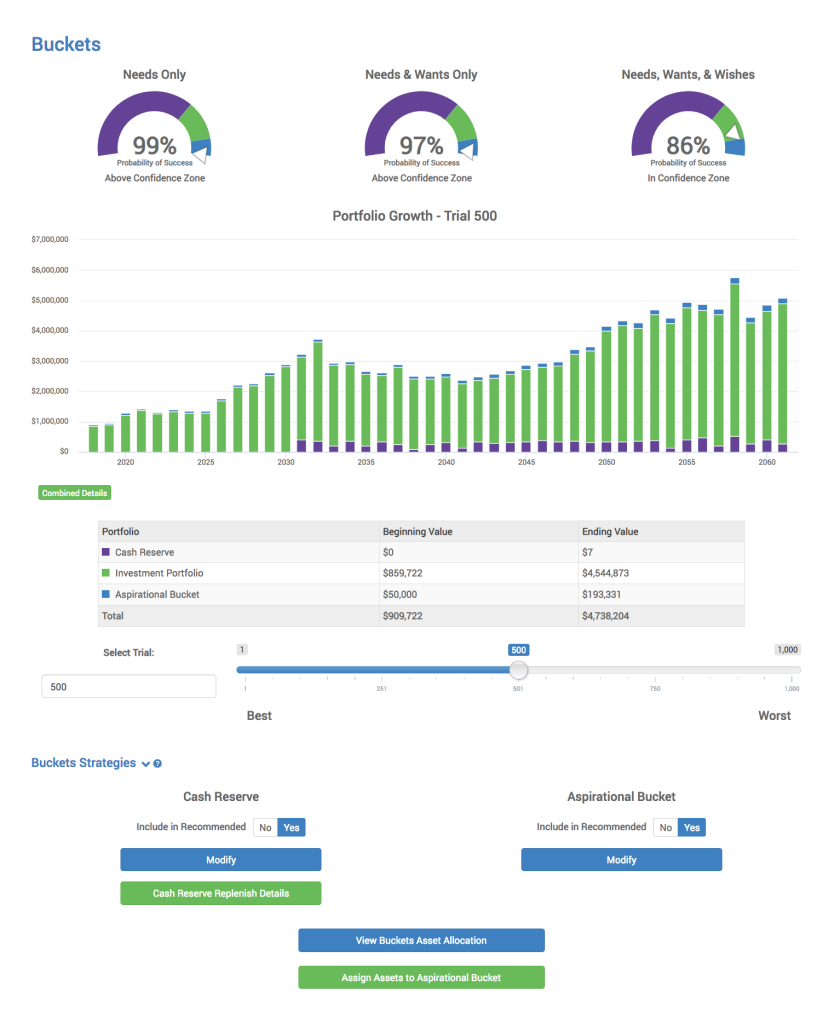Click Modify under Aspirational Bucket
Viewport: 840px width, 1026px height.
pos(621,859)
